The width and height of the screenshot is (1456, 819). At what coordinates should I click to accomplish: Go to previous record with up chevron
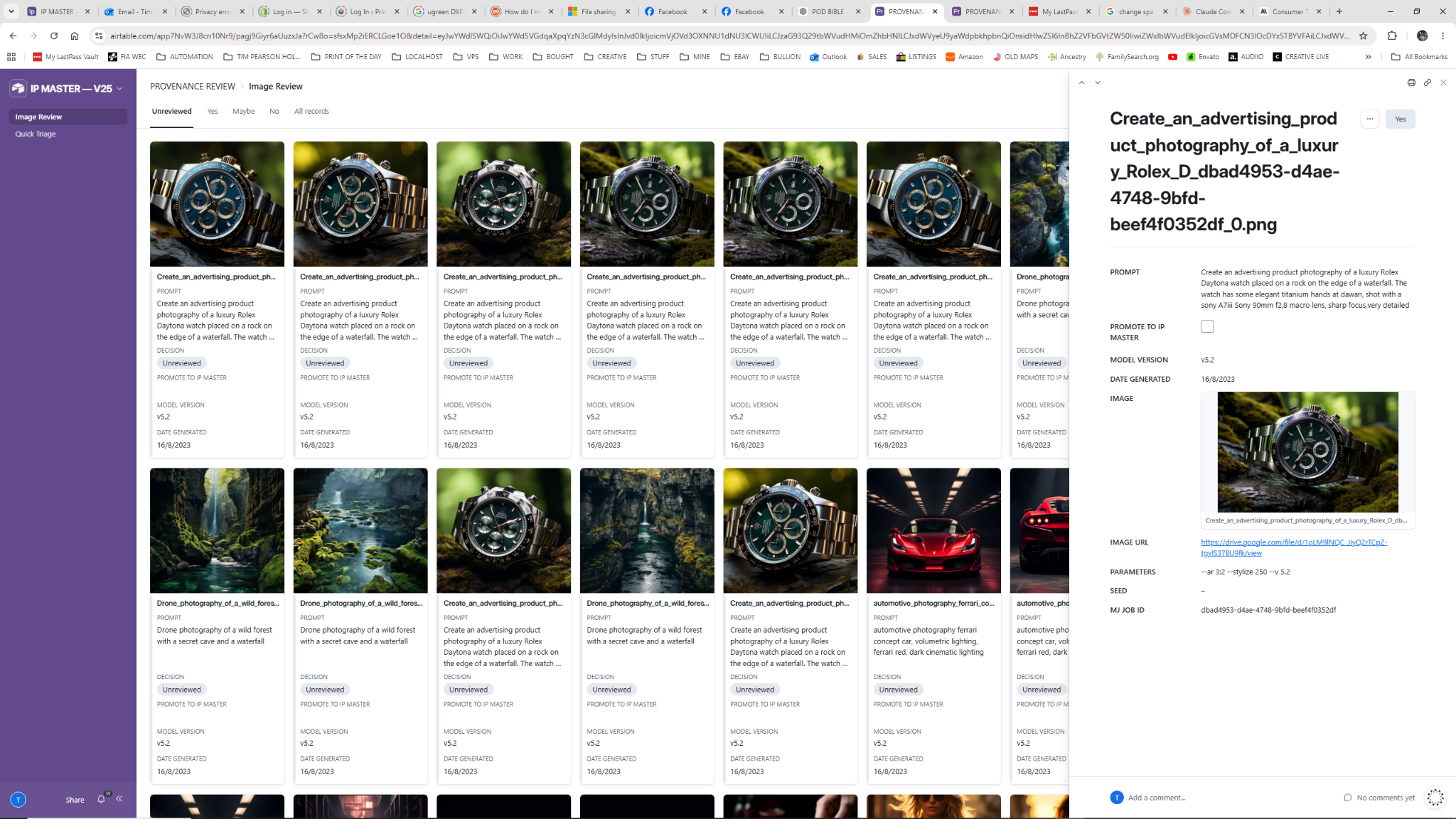(x=1081, y=82)
